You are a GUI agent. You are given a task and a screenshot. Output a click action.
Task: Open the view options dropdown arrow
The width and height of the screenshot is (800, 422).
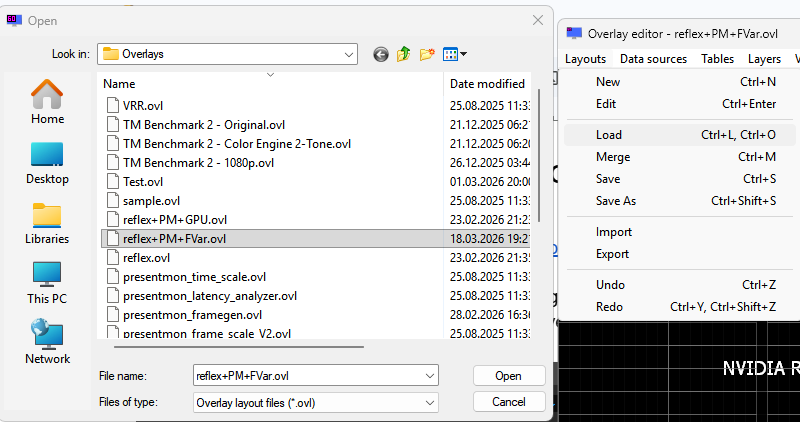point(463,54)
